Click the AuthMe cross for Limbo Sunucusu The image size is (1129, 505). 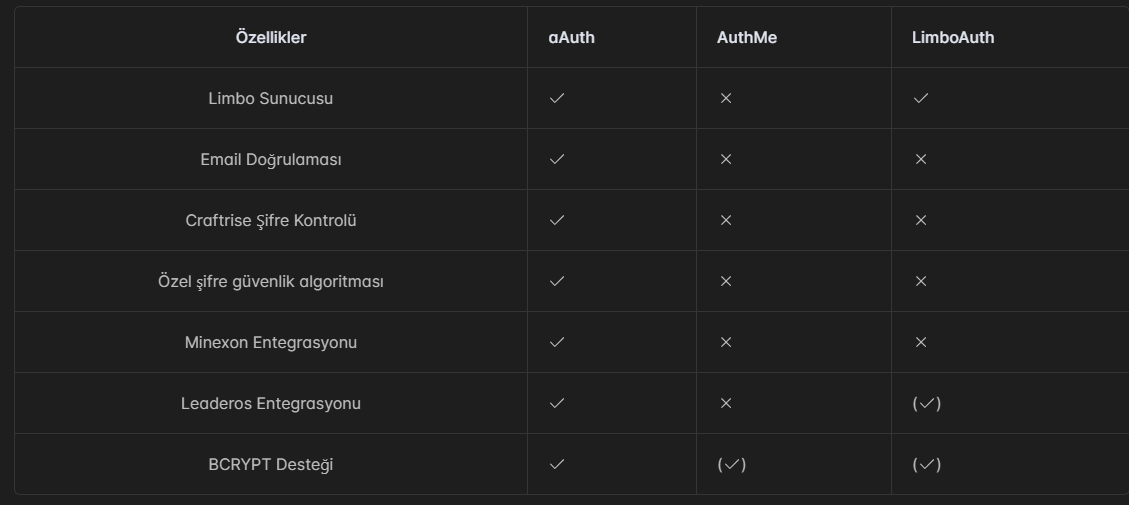point(726,98)
